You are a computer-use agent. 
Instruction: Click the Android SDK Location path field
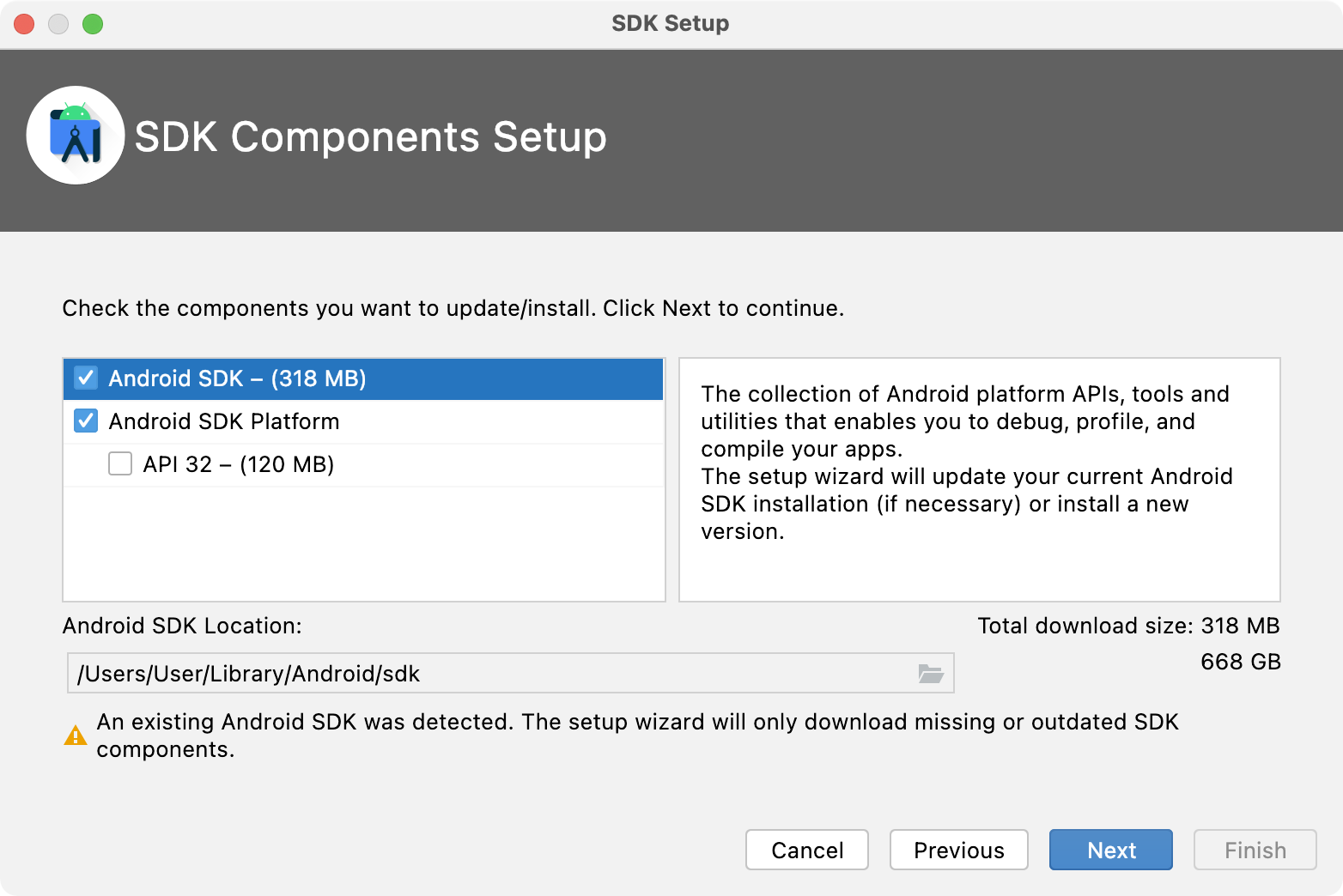pyautogui.click(x=510, y=674)
